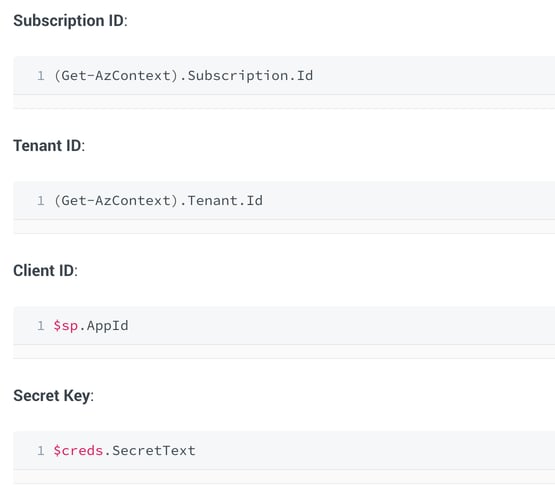Screen dimensions: 555x492
Task: Click the horizontal scrollbar under Tenant code
Action: [x=284, y=227]
